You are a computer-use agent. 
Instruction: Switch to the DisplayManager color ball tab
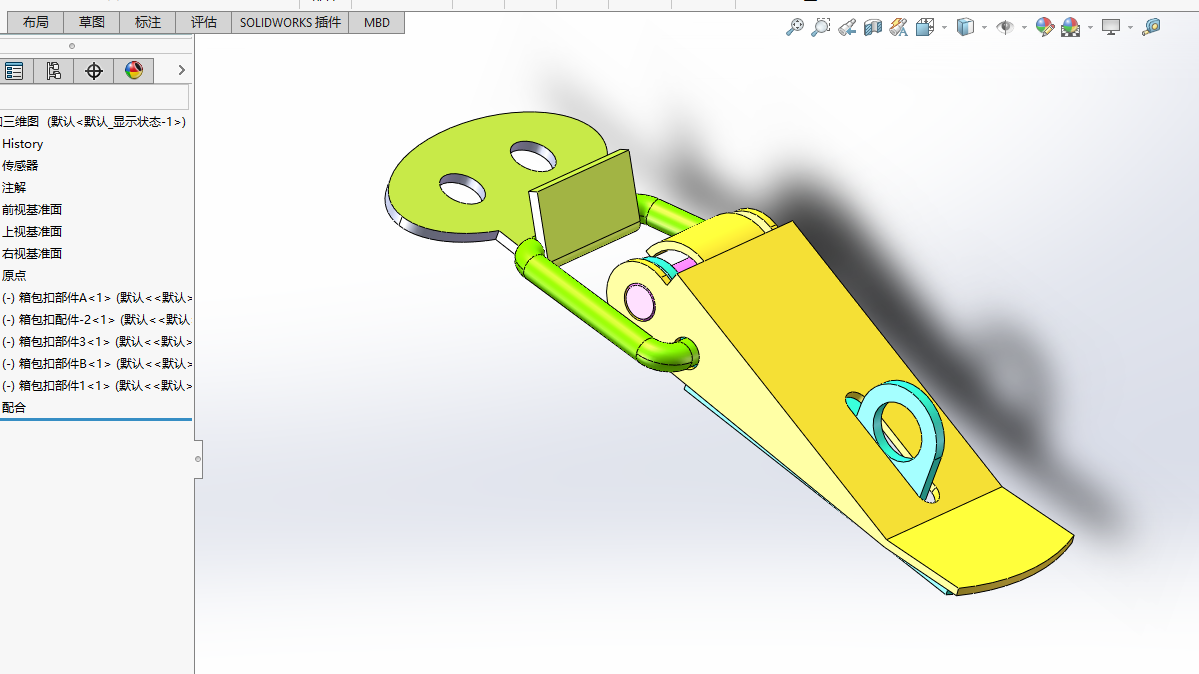click(x=134, y=71)
